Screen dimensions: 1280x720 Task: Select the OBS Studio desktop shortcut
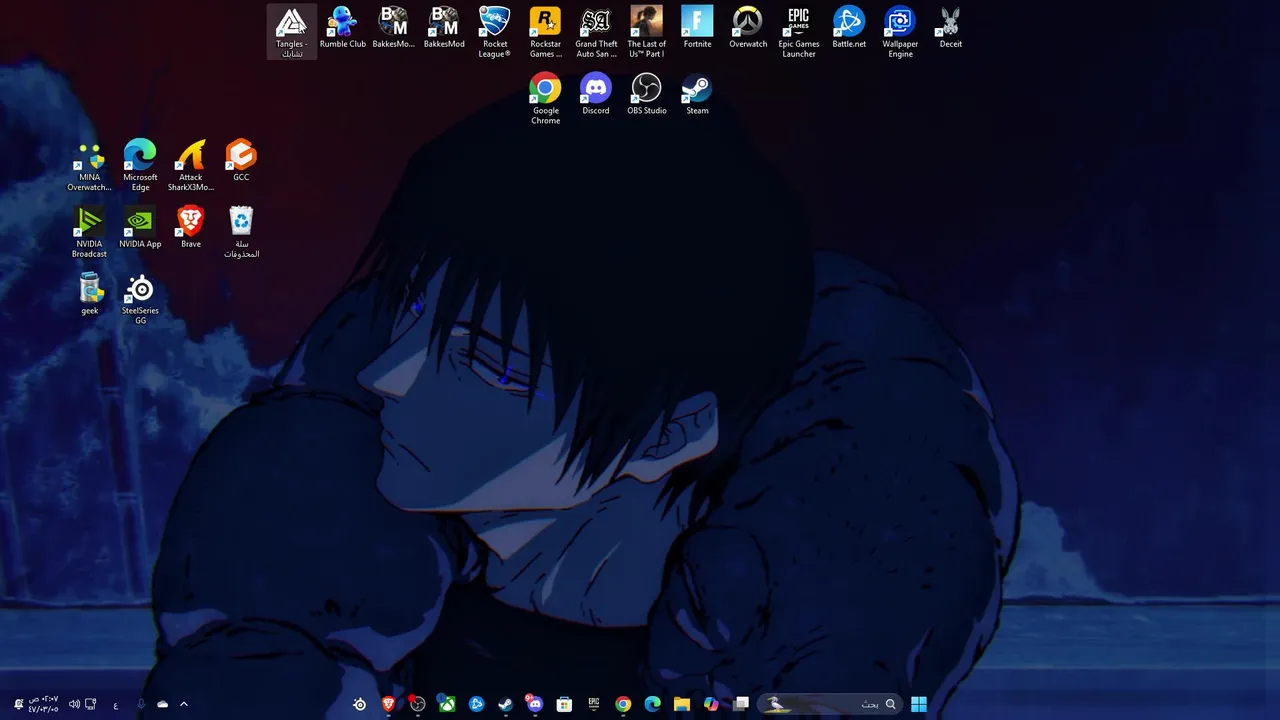(x=647, y=94)
